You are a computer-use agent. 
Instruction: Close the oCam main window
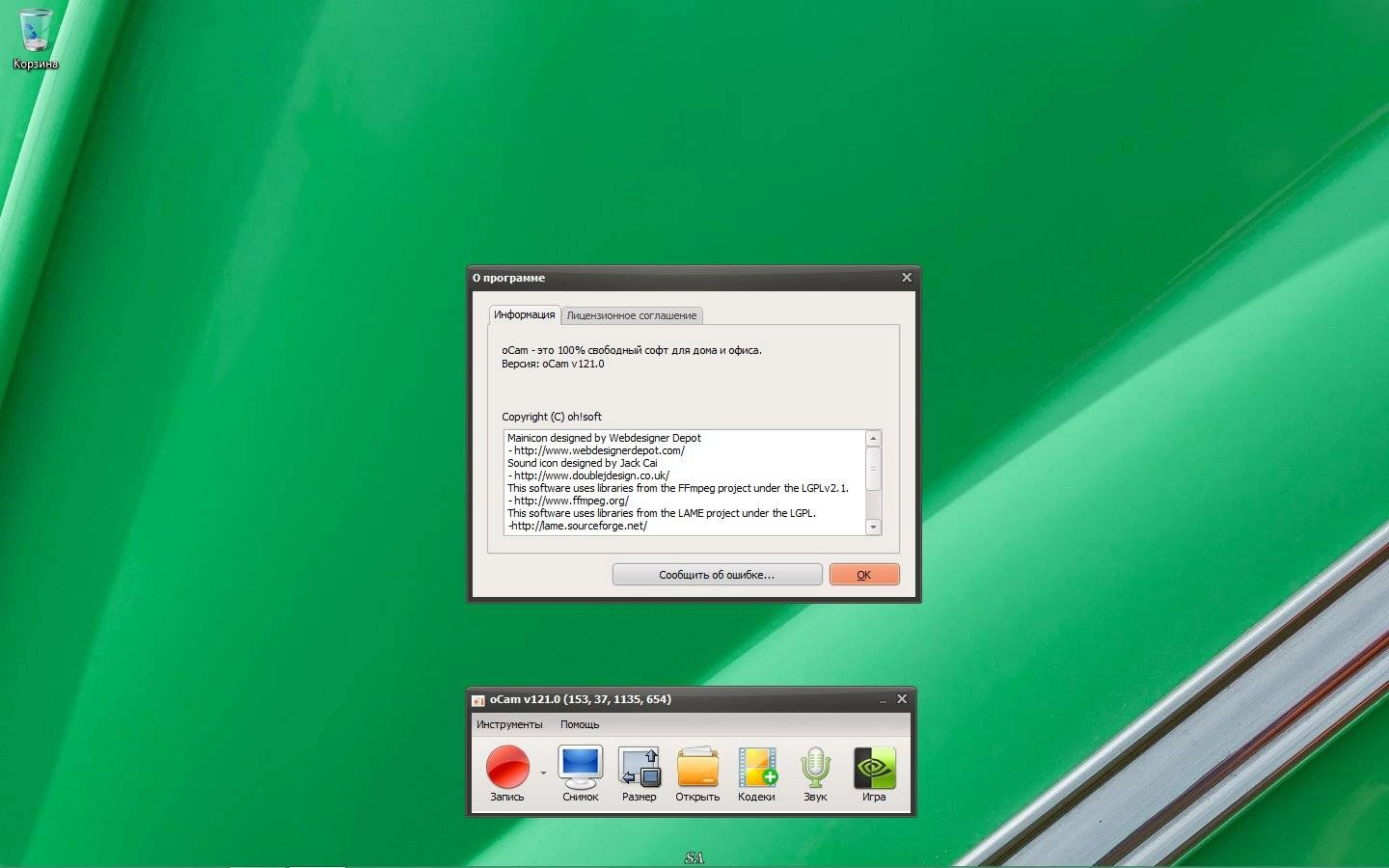coord(902,699)
